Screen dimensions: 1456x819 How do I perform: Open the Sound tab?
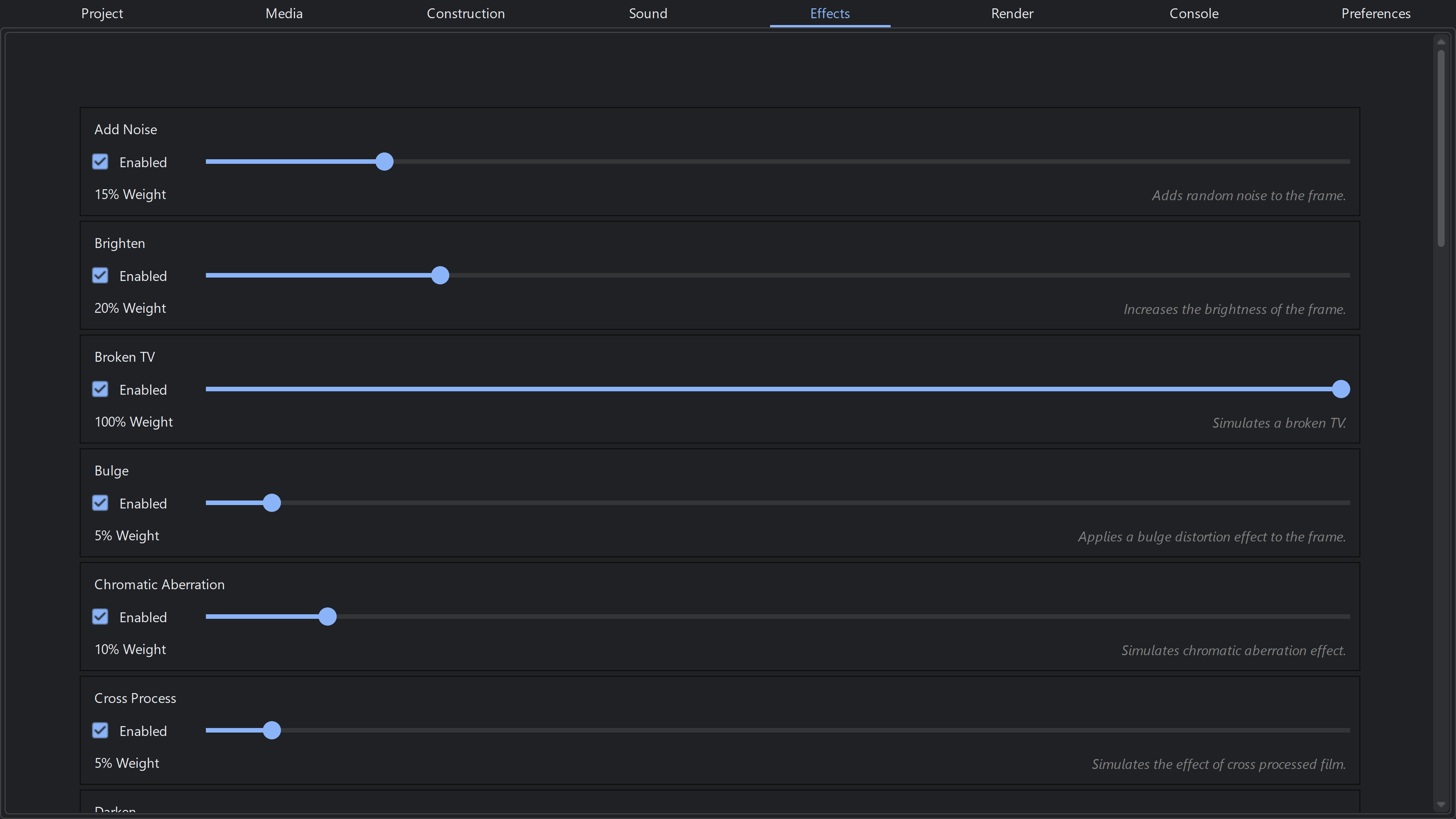(x=648, y=13)
